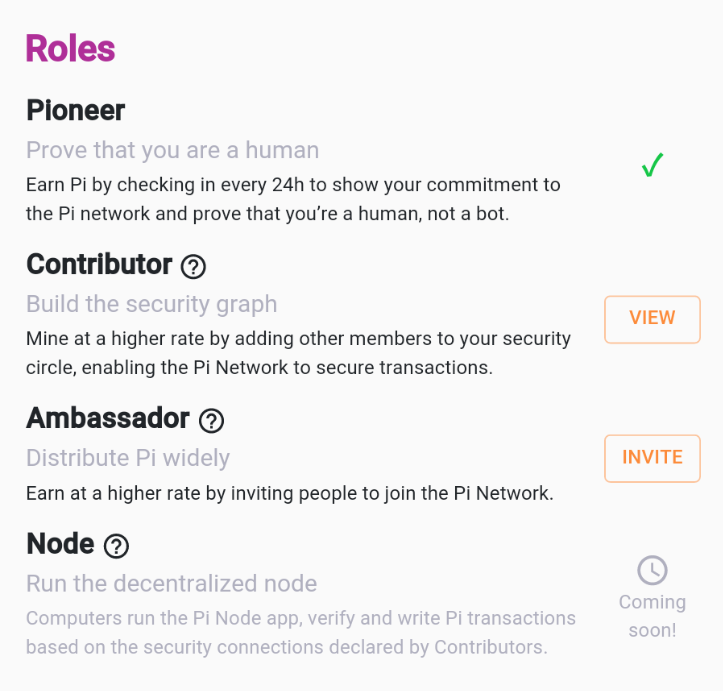Open the Ambassador help question-mark icon
Screen dimensions: 723x691
click(211, 420)
